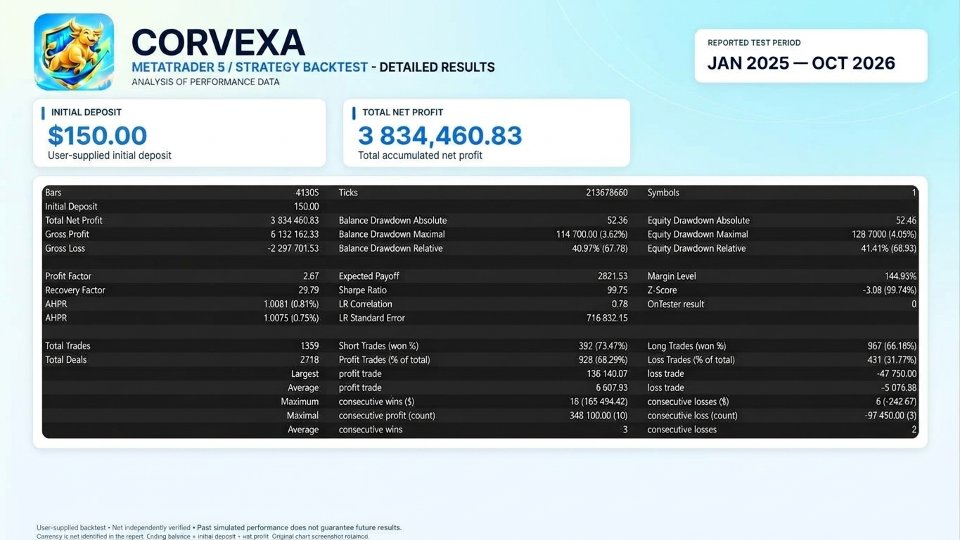
Task: Select Average profit trade value "6 607.93"
Action: (612, 388)
